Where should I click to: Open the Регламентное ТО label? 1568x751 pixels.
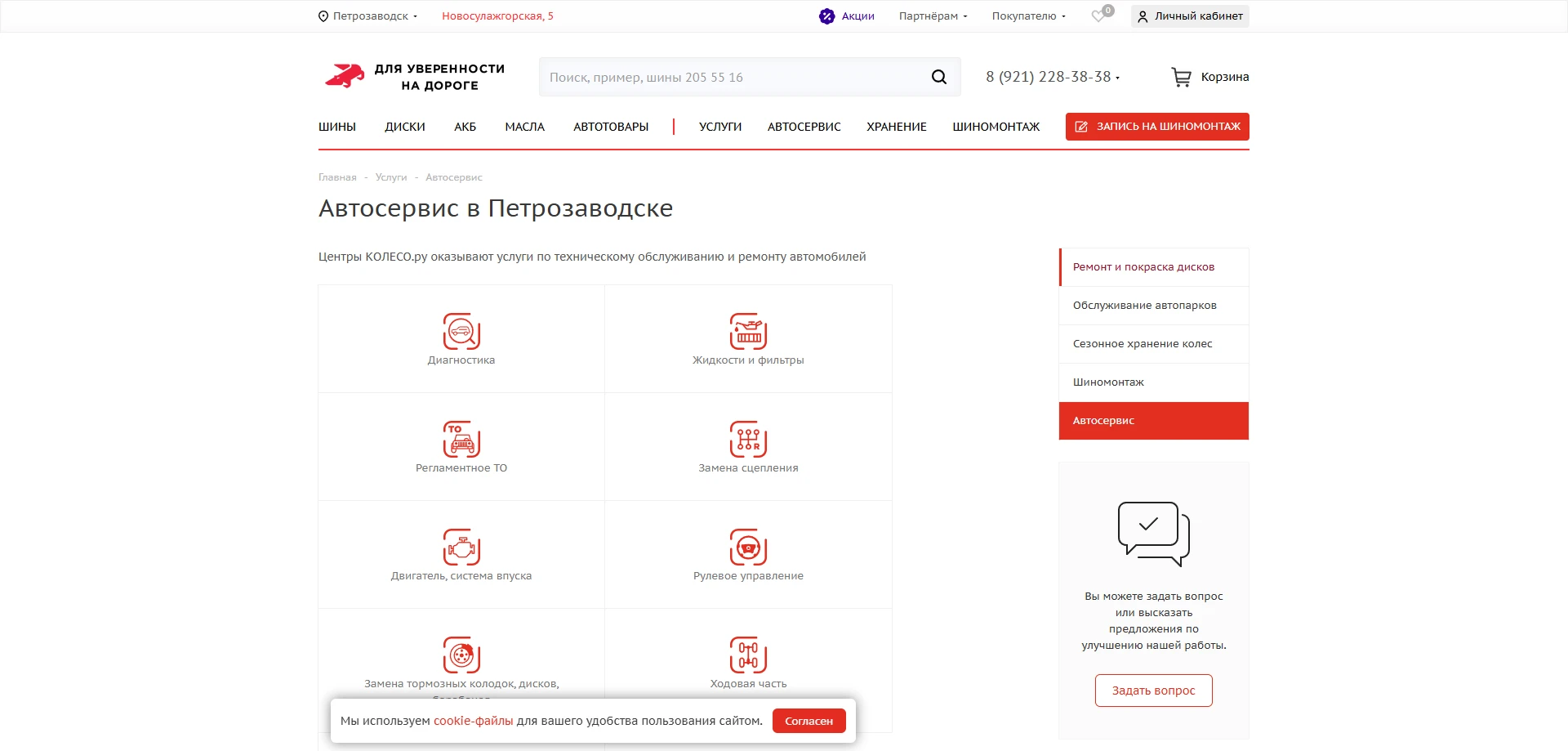pos(461,468)
